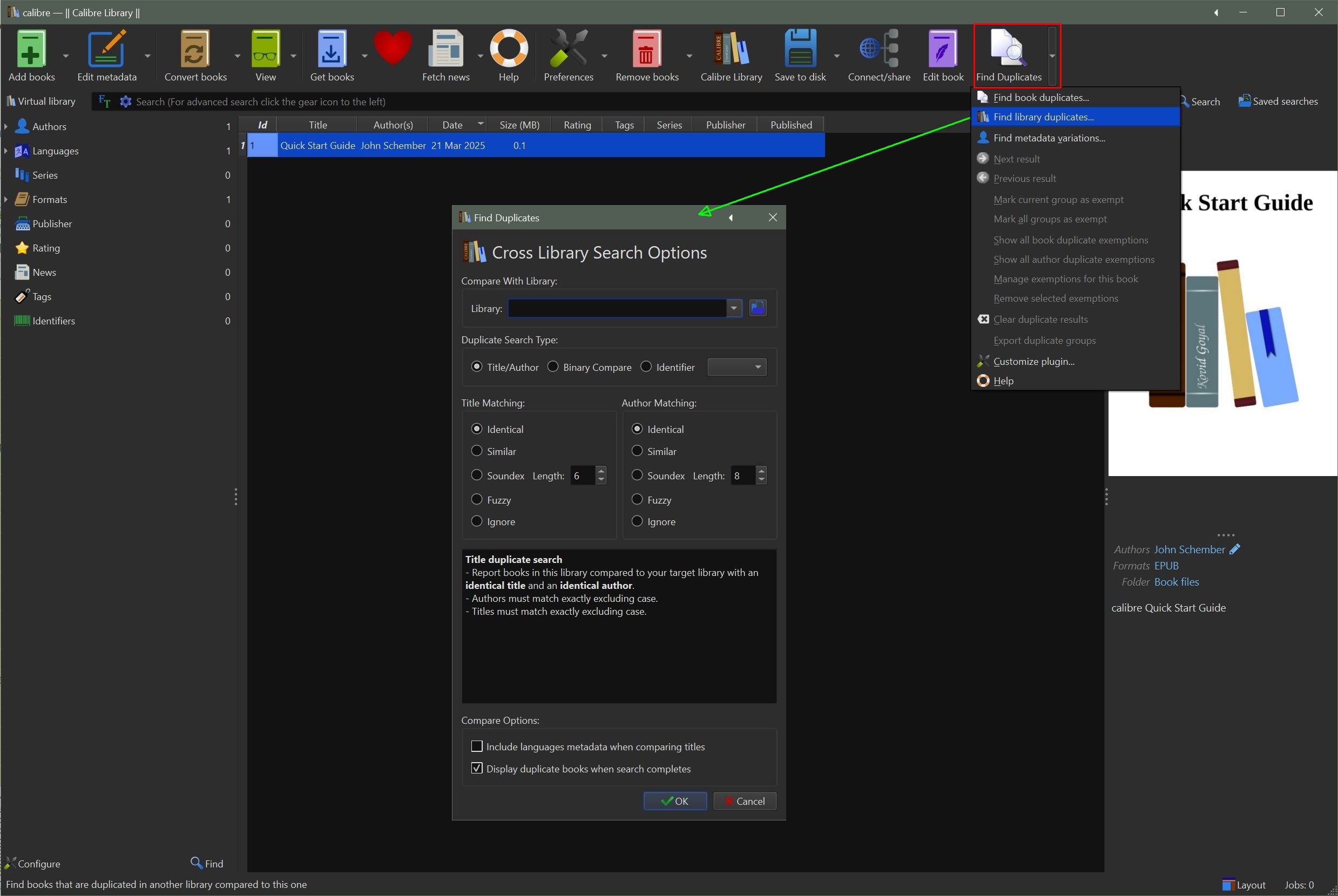This screenshot has height=896, width=1338.
Task: Open the Library combo box dropdown
Action: 734,308
